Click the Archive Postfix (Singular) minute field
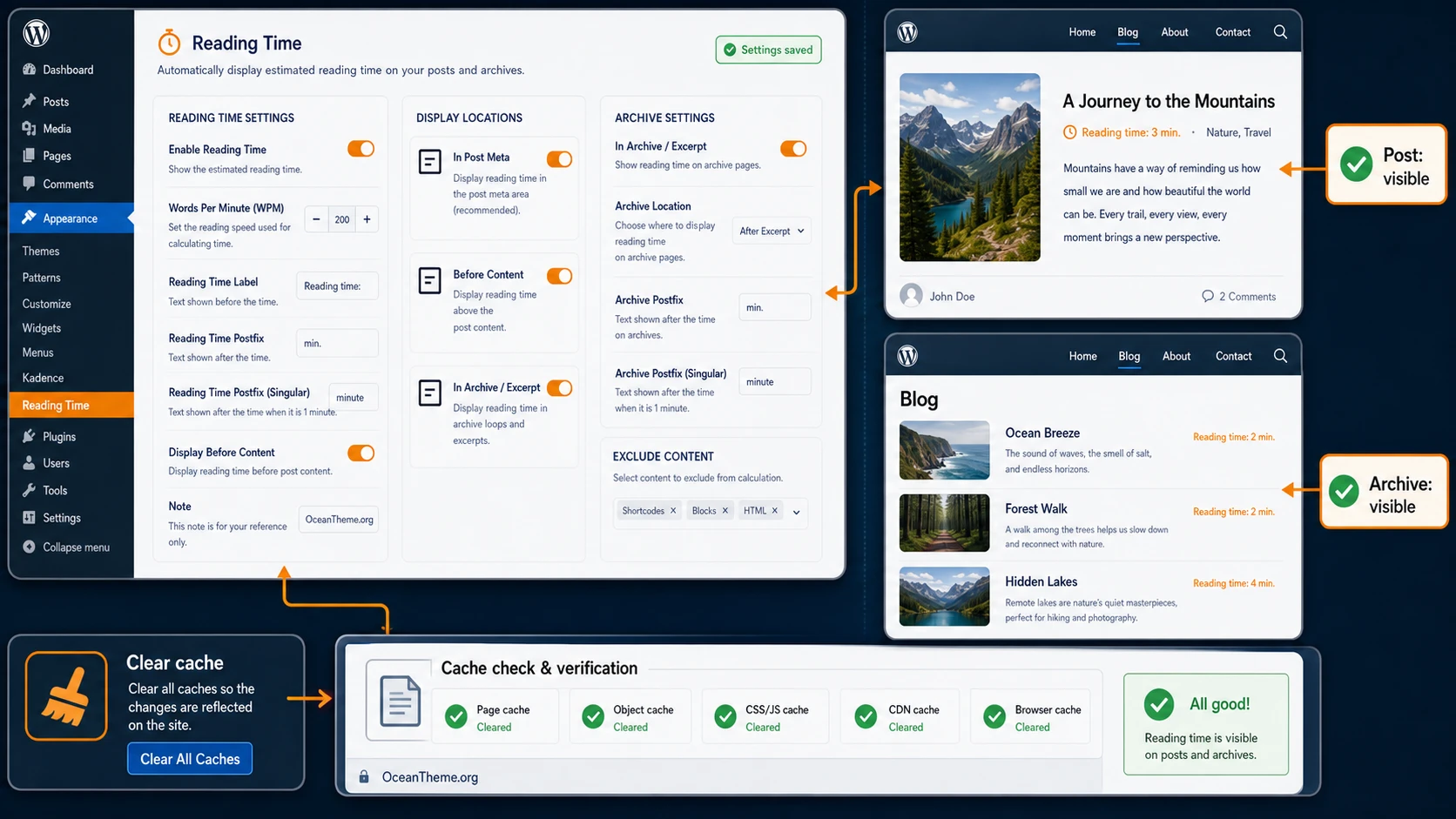The image size is (1456, 819). pos(775,381)
